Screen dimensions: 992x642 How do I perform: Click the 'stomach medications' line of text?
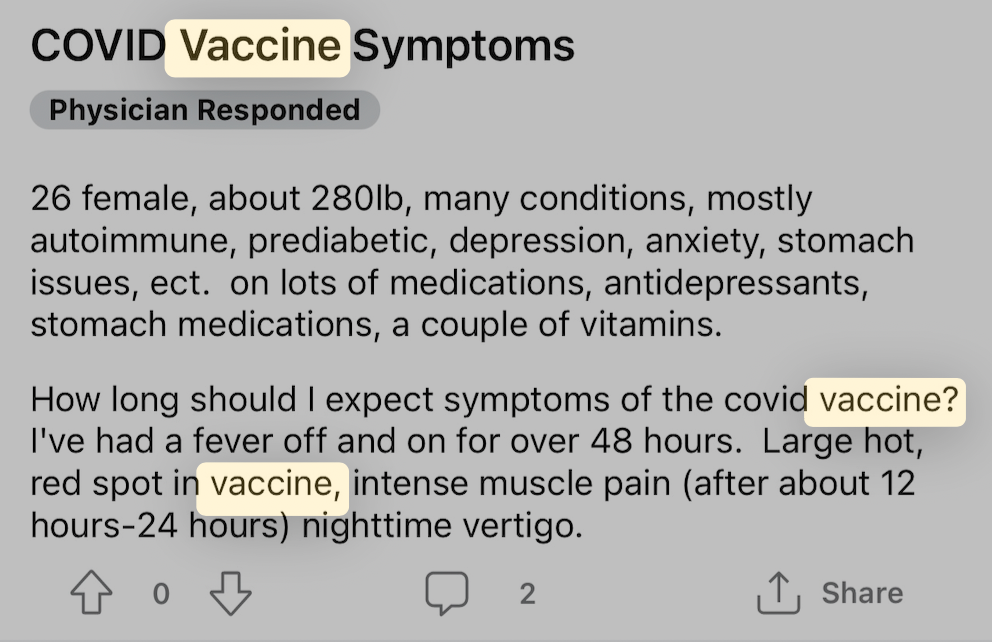click(376, 324)
